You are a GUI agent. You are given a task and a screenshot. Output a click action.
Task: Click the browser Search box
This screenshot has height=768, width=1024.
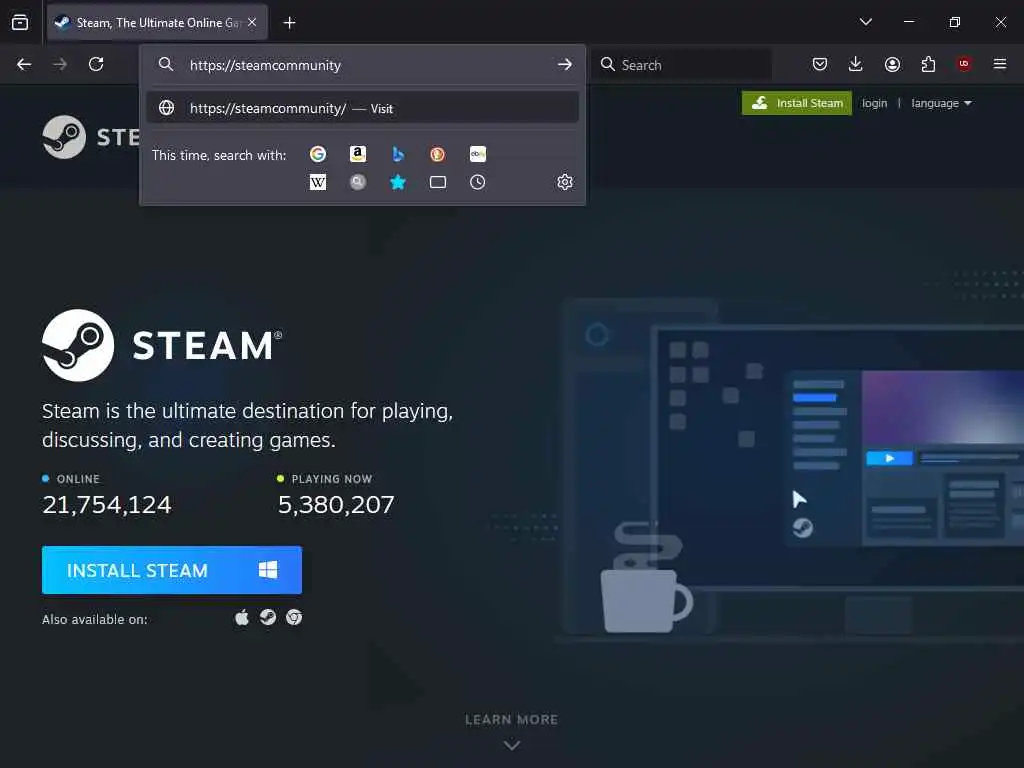(x=682, y=65)
